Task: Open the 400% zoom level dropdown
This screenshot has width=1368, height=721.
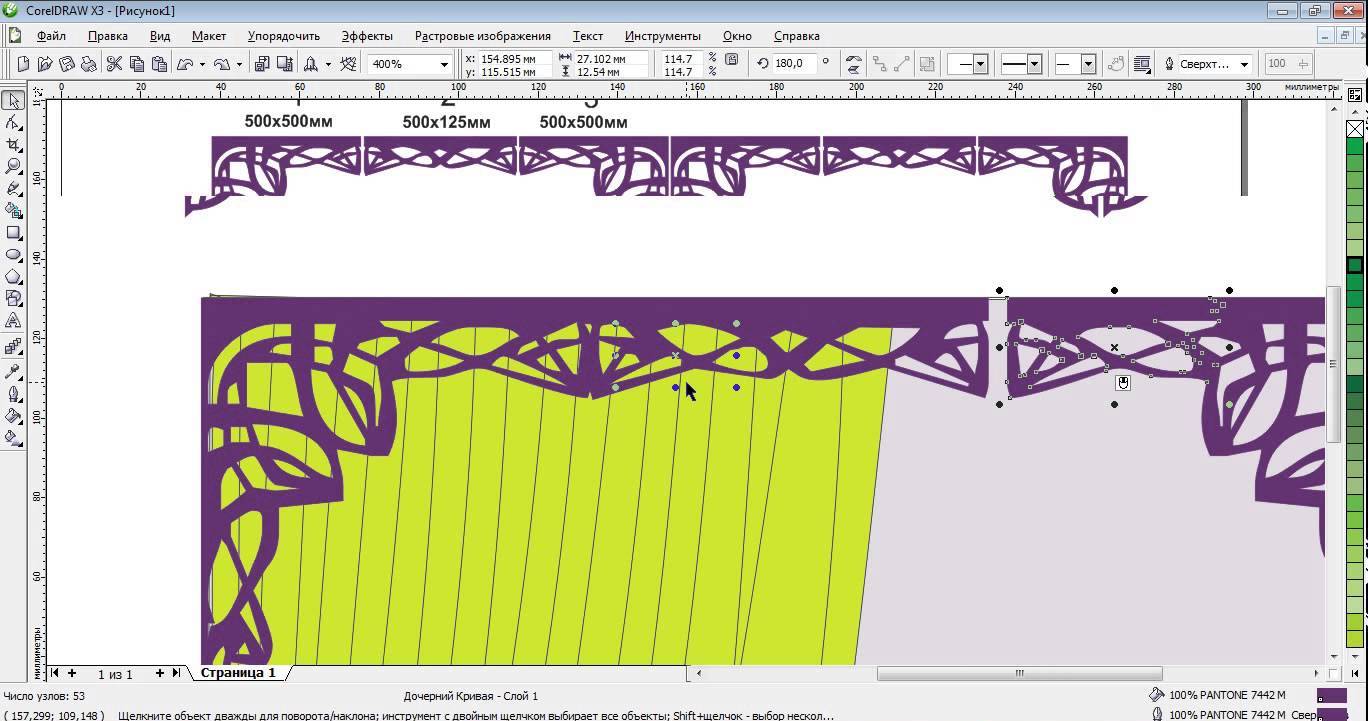Action: (443, 64)
